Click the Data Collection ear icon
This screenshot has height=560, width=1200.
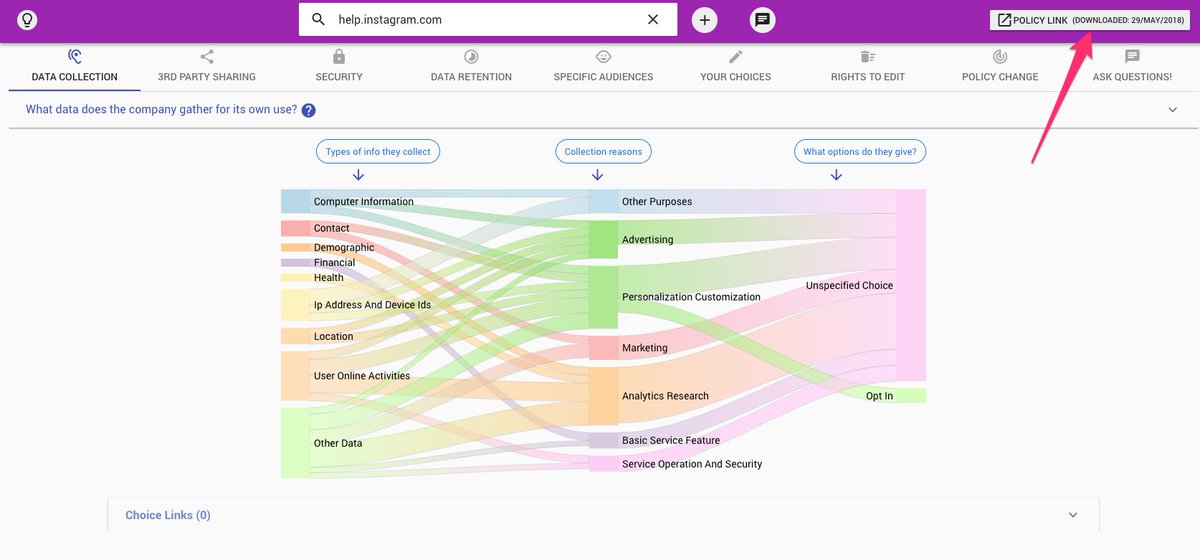[x=75, y=57]
